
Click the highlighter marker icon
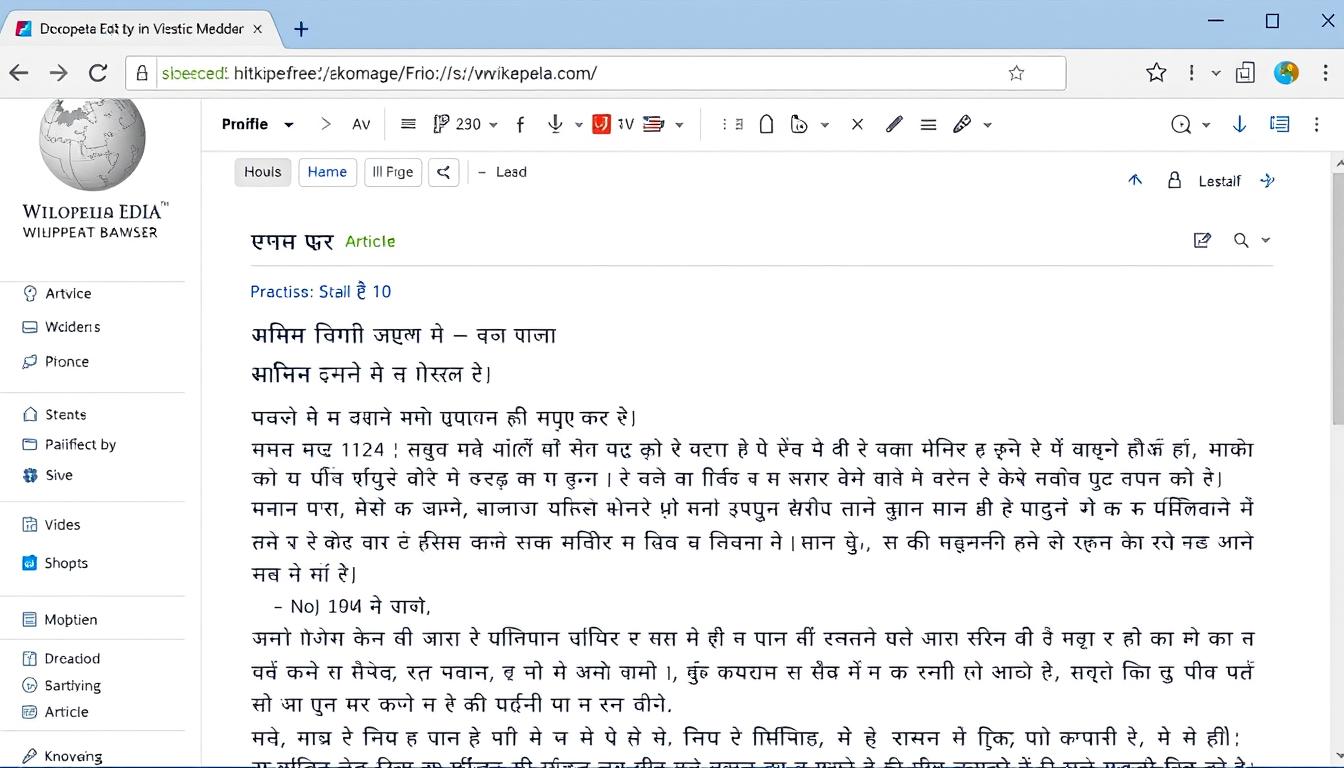point(962,124)
